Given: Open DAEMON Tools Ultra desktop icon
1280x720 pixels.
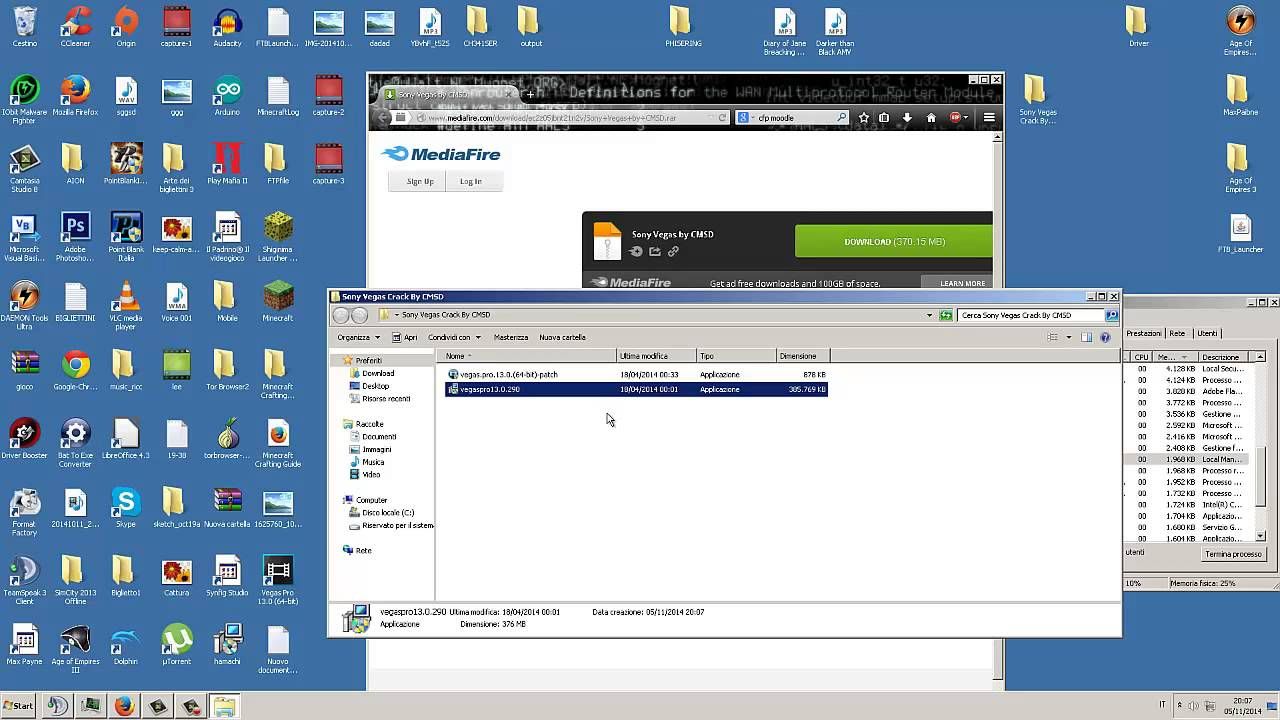Looking at the screenshot, I should tap(24, 306).
